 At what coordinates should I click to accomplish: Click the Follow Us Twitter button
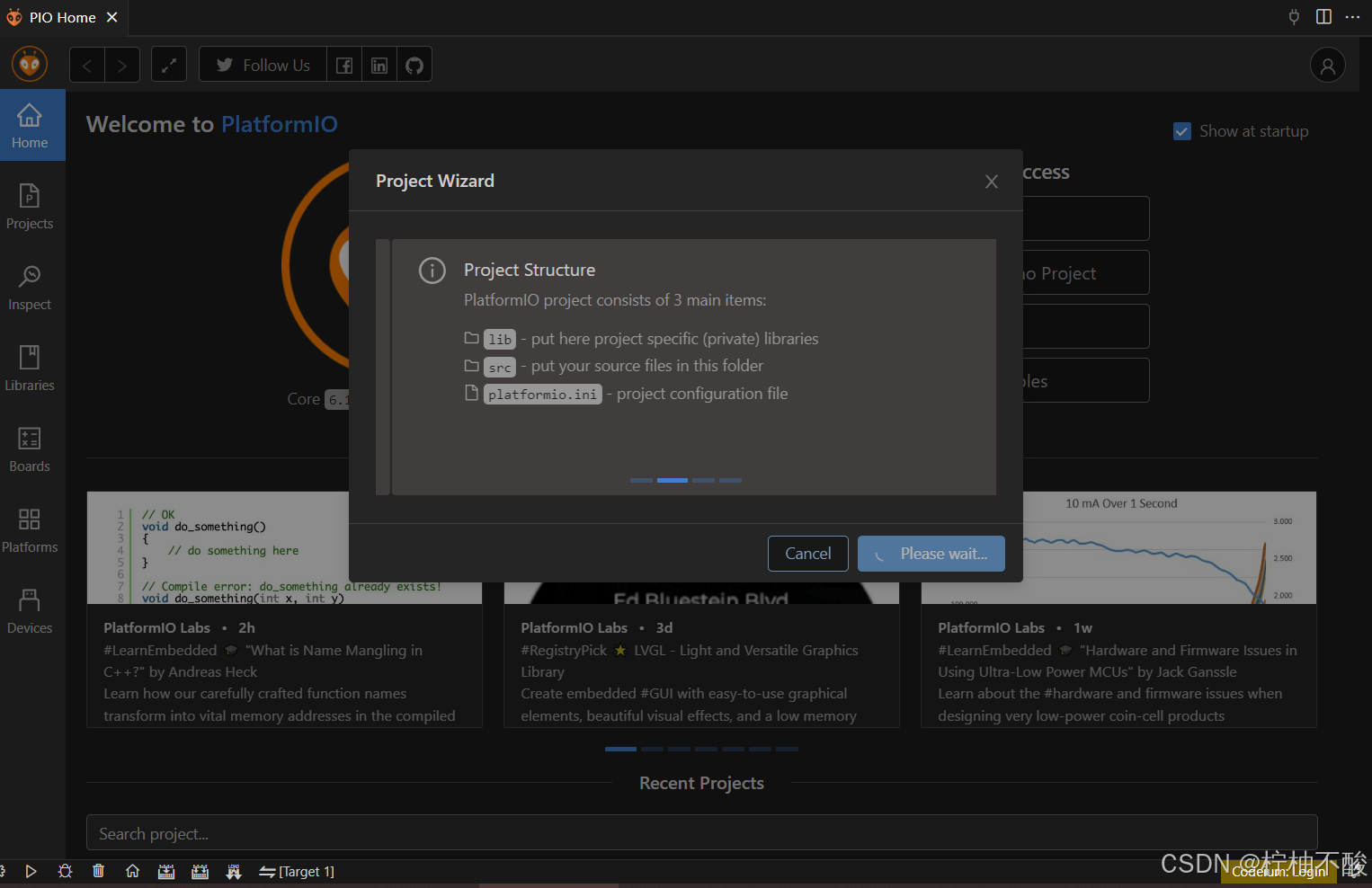(x=263, y=65)
